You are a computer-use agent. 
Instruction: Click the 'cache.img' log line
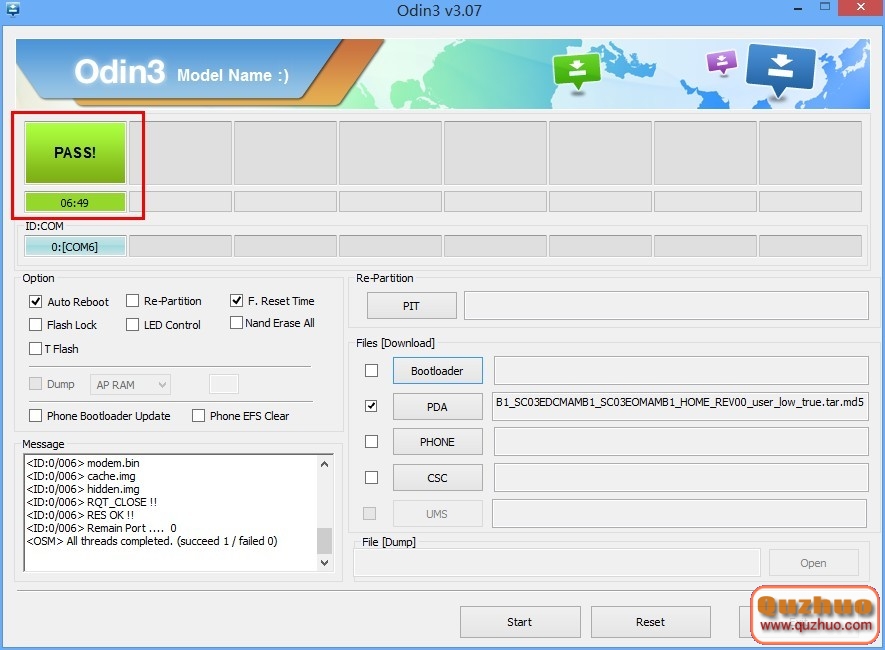point(81,476)
